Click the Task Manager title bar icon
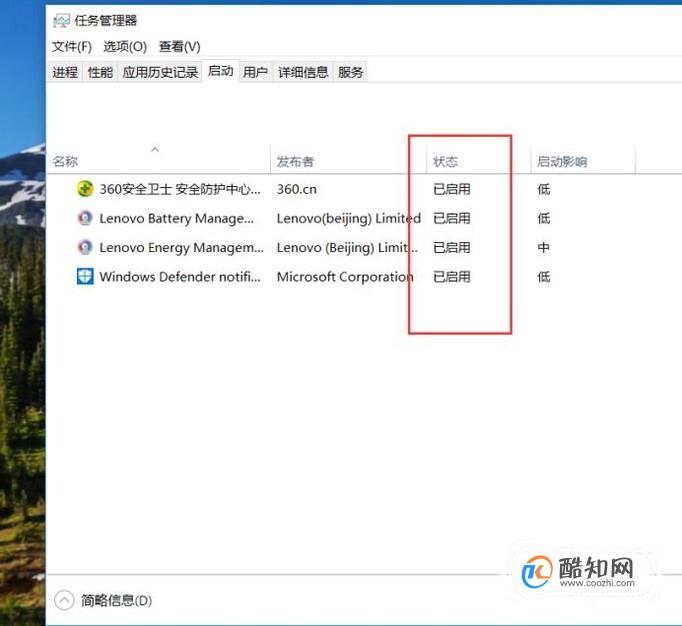The height and width of the screenshot is (626, 682). [61, 20]
